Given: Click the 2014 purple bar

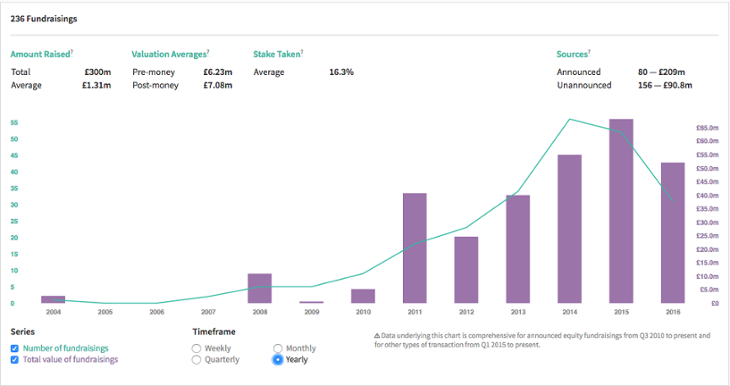Looking at the screenshot, I should tap(569, 229).
